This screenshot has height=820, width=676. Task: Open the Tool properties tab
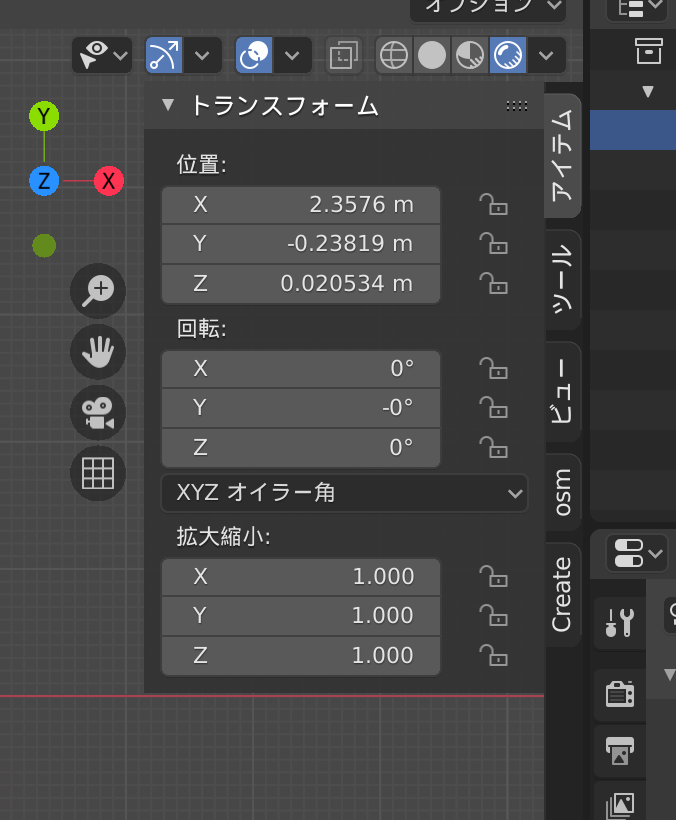pos(620,623)
